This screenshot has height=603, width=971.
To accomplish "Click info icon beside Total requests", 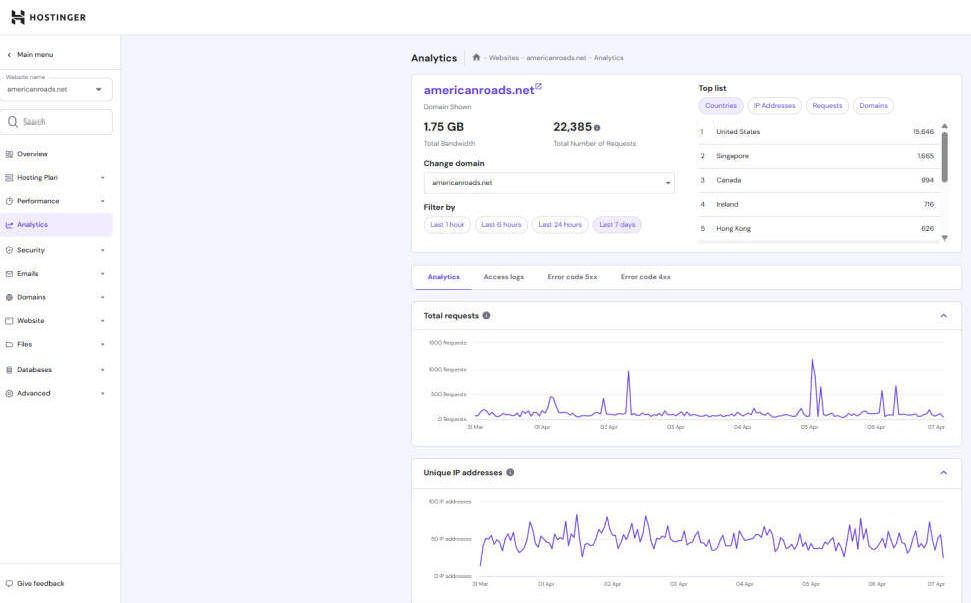I will 486,316.
